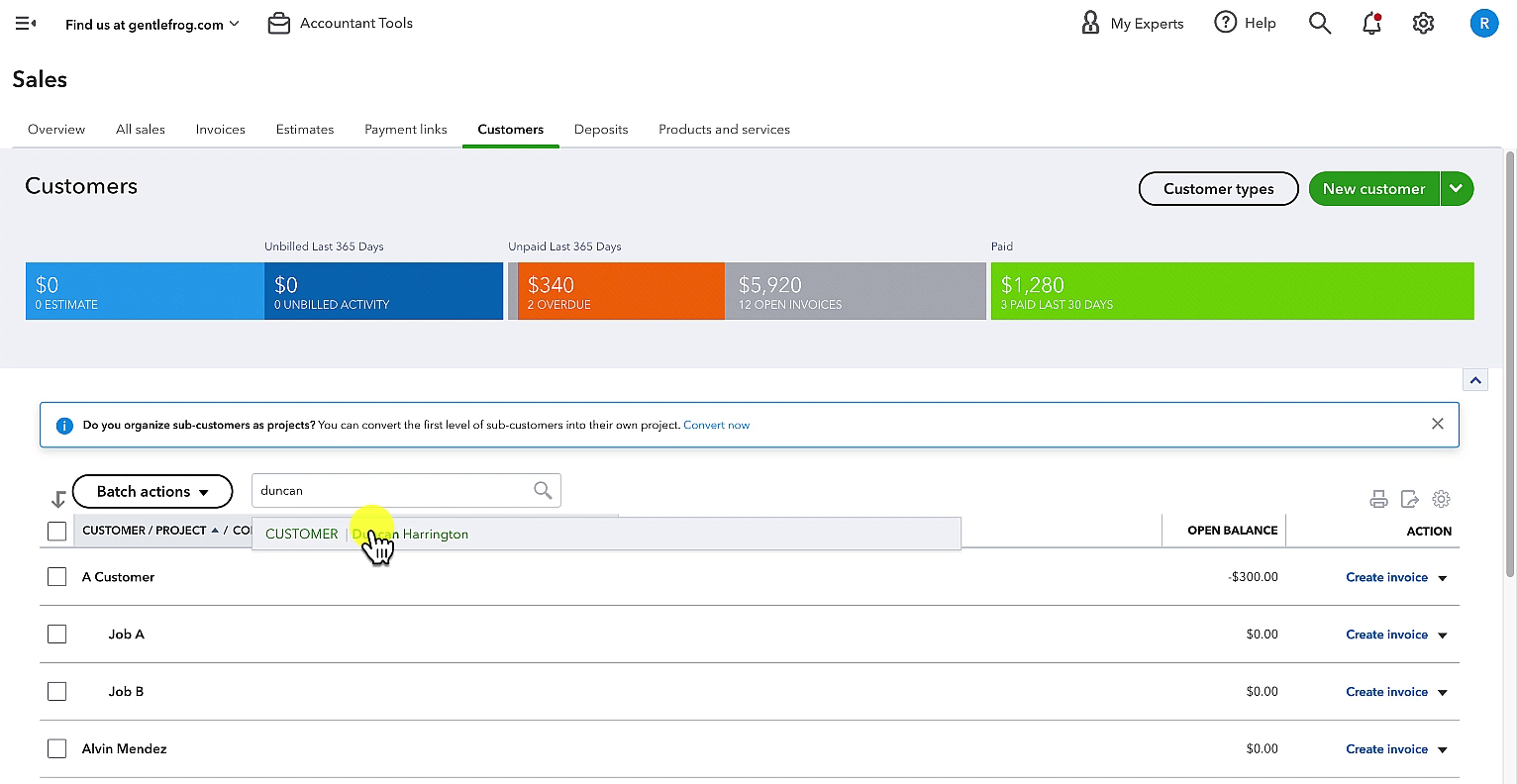The height and width of the screenshot is (784, 1517).
Task: Switch to Products and services tab
Action: [x=724, y=130]
